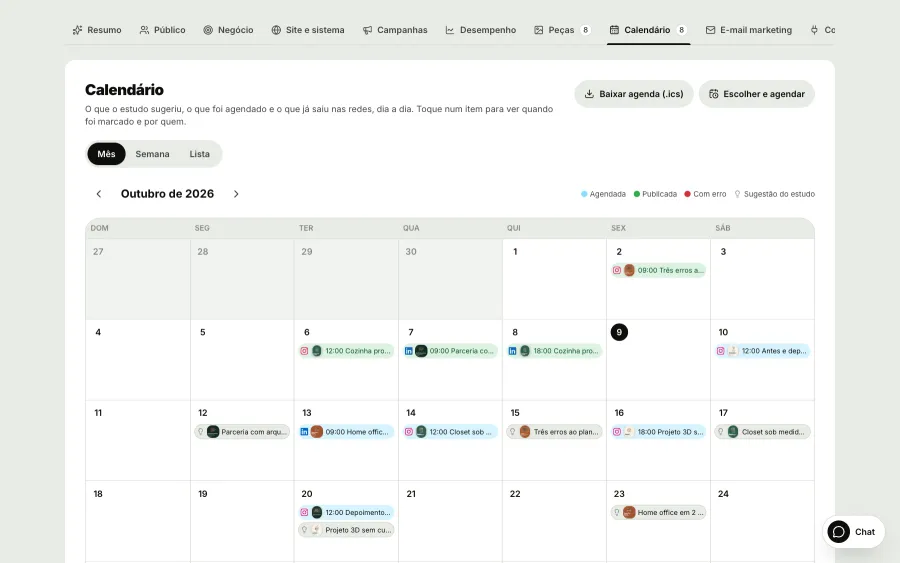
Task: Open the Três erros ao plan suggestion on October 15
Action: pos(554,432)
